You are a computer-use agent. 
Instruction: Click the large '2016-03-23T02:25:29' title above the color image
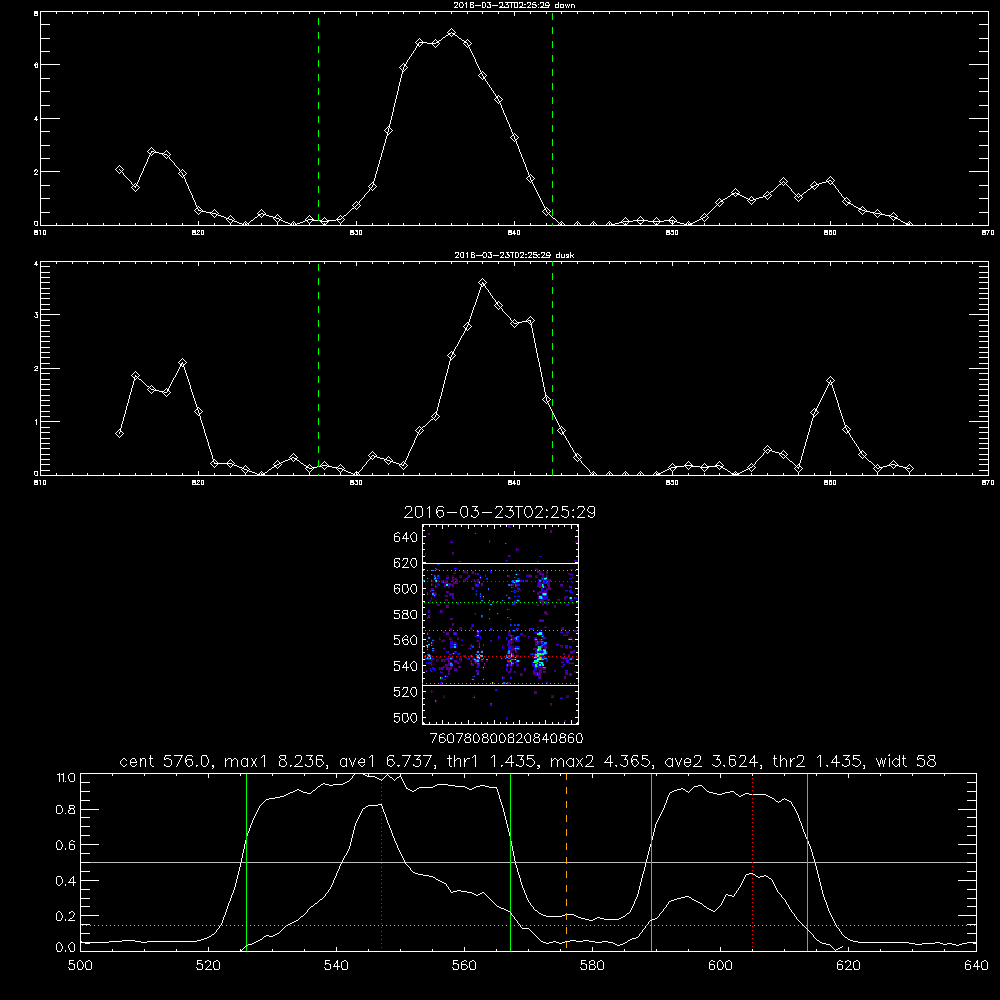[x=499, y=512]
